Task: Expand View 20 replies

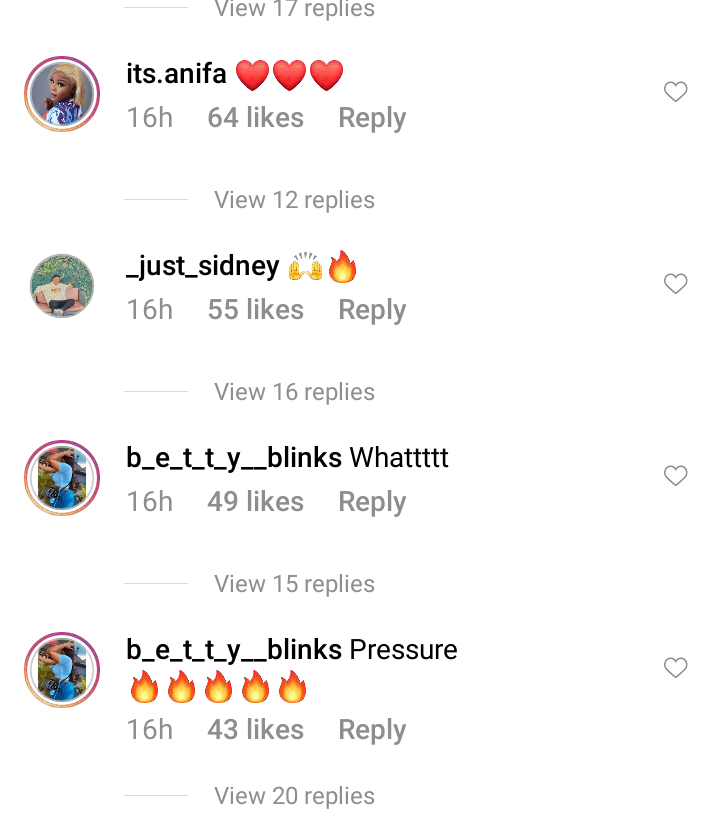Action: (294, 796)
